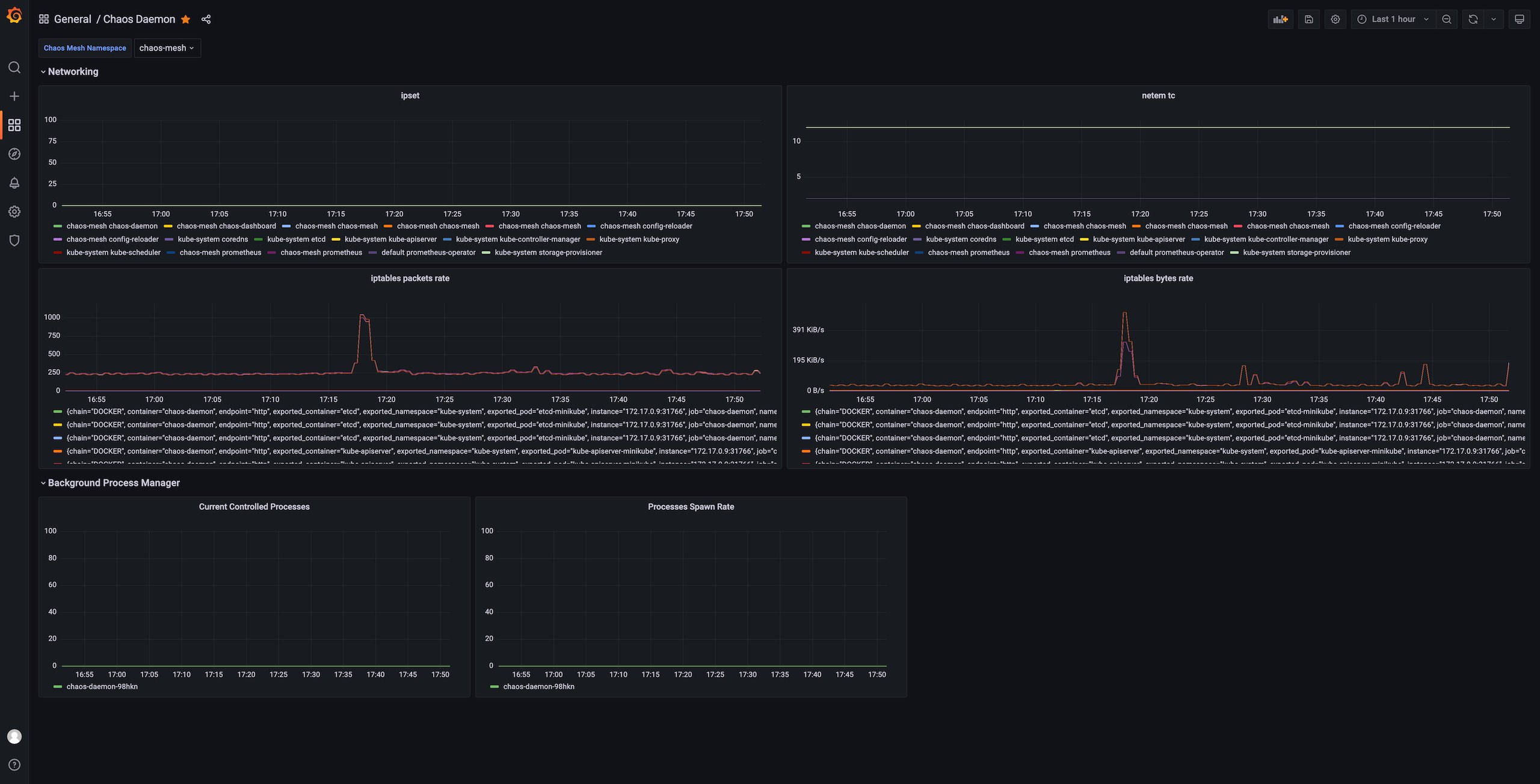Share dashboard using the share icon
The image size is (1540, 784).
[x=206, y=19]
